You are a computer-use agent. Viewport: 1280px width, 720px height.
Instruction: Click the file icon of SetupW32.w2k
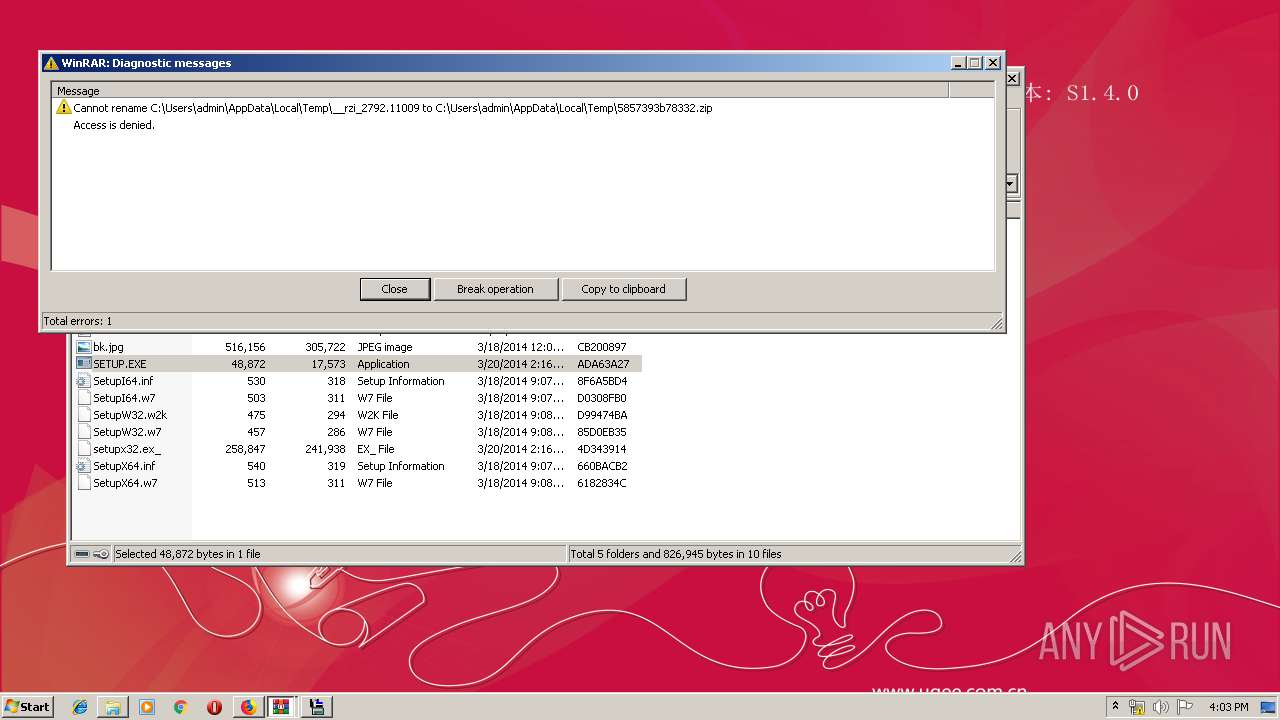[x=83, y=415]
